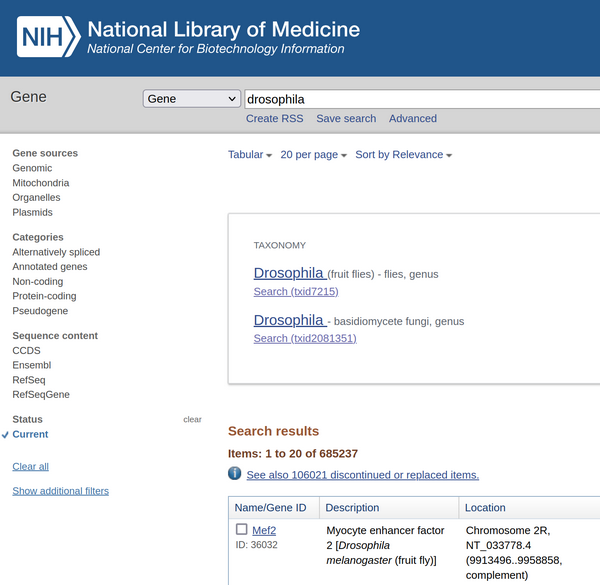Viewport: 600px width, 585px height.
Task: Click the blue info icon beside discontinued items
Action: click(x=235, y=474)
